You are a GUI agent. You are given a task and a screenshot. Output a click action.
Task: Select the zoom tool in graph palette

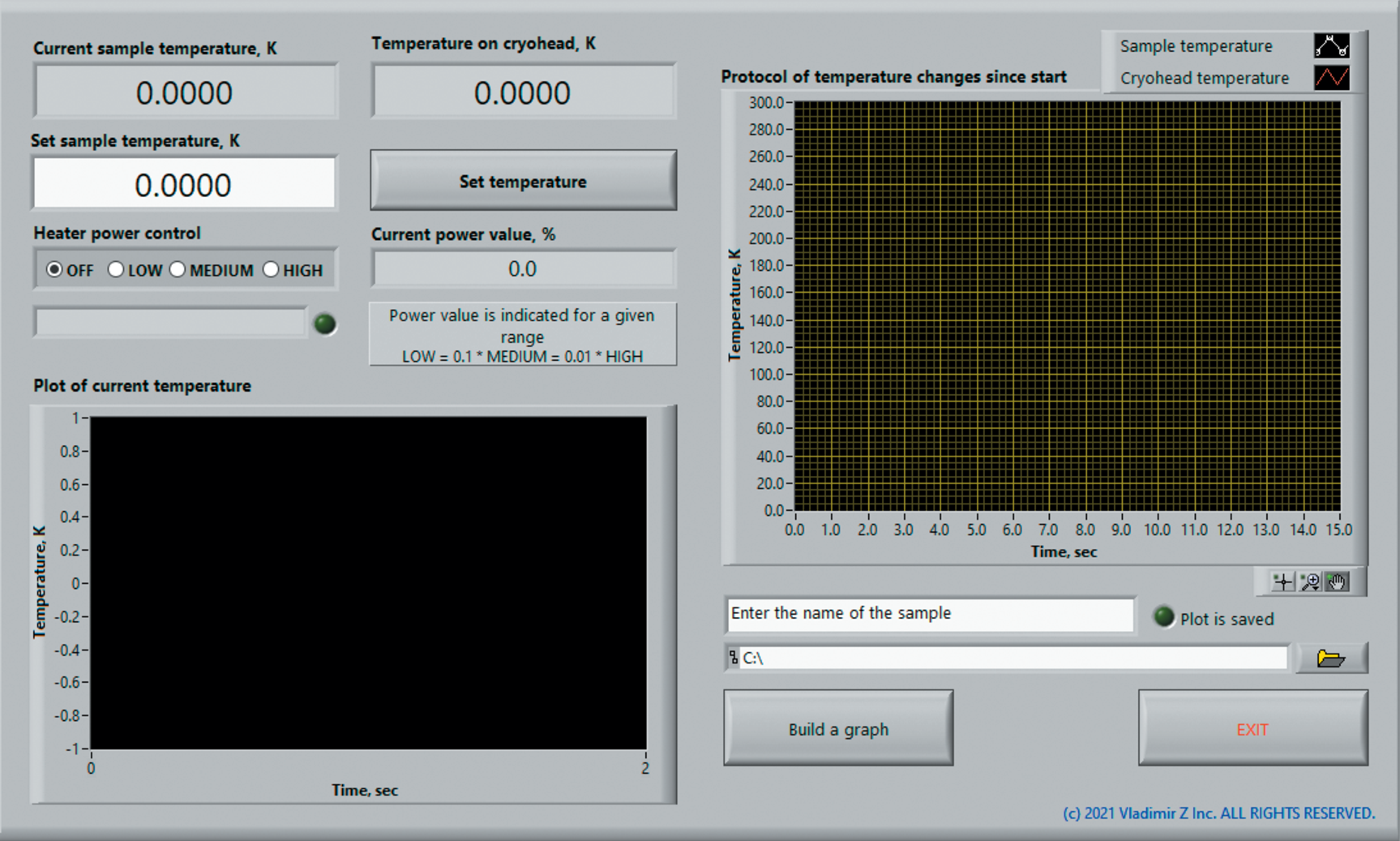click(x=1310, y=581)
